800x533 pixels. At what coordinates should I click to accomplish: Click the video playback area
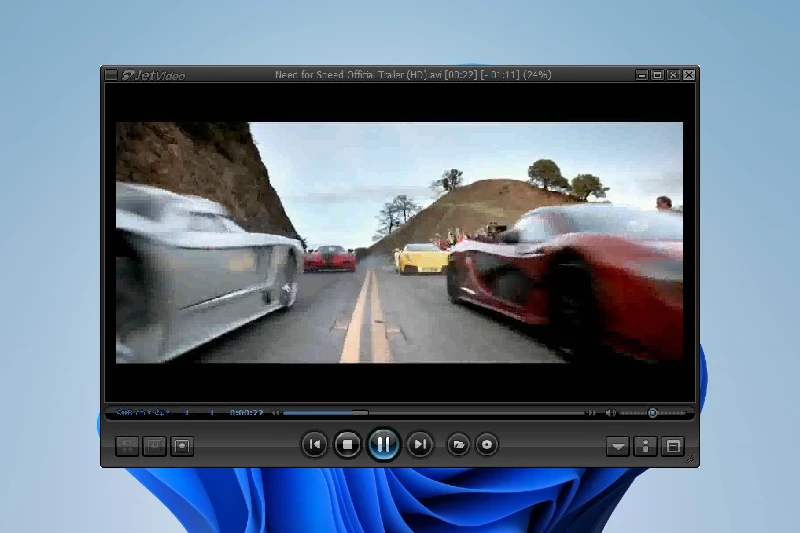click(x=399, y=243)
